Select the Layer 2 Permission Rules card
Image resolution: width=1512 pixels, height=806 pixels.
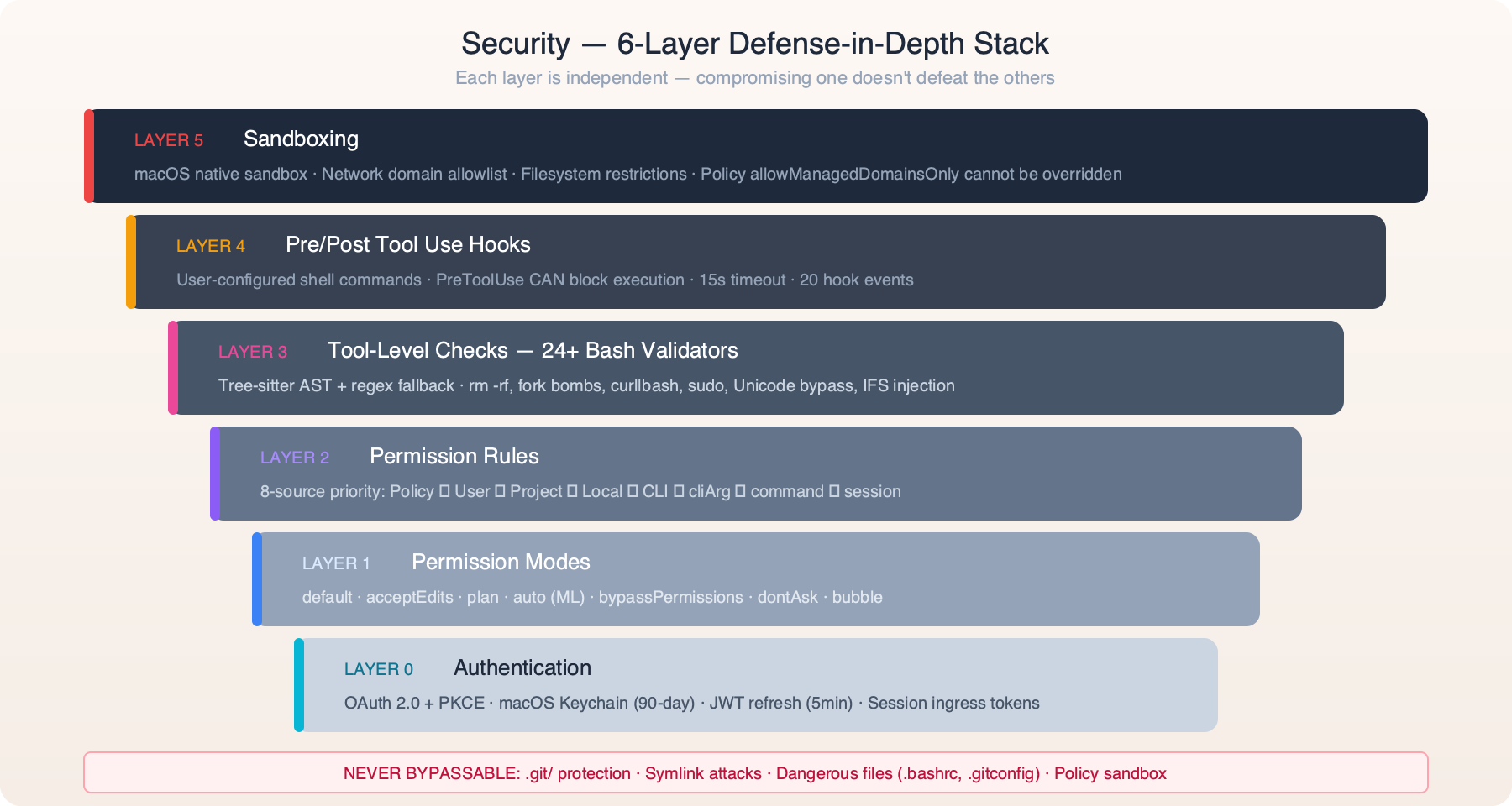point(756,473)
